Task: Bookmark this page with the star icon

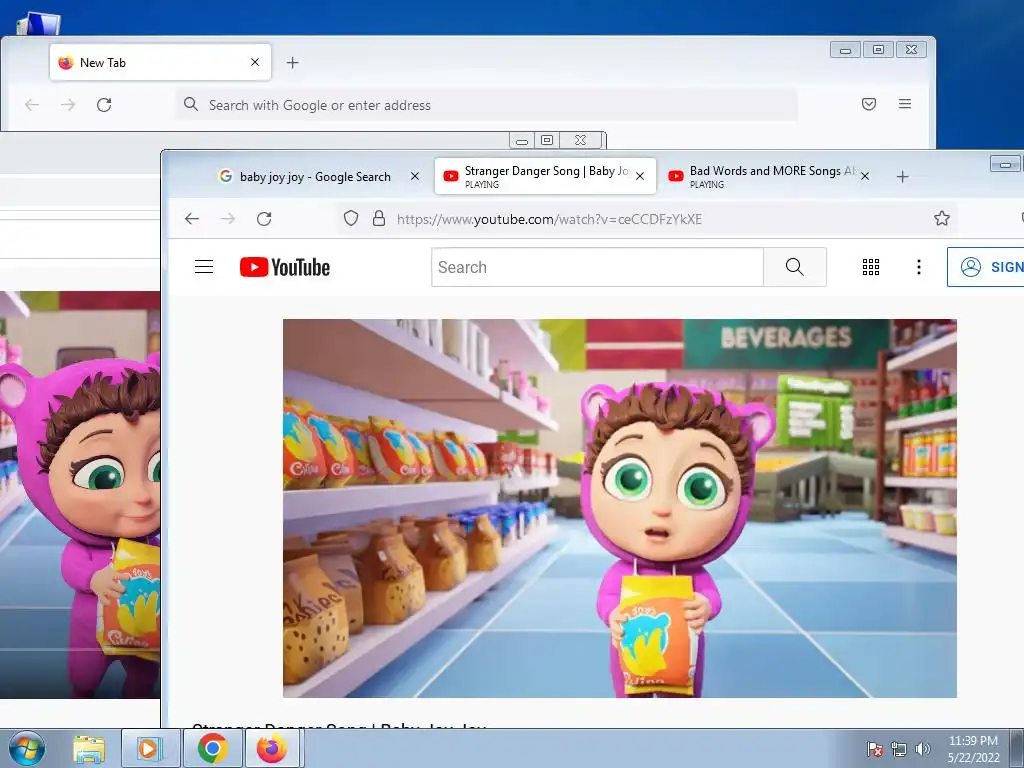Action: pos(941,218)
